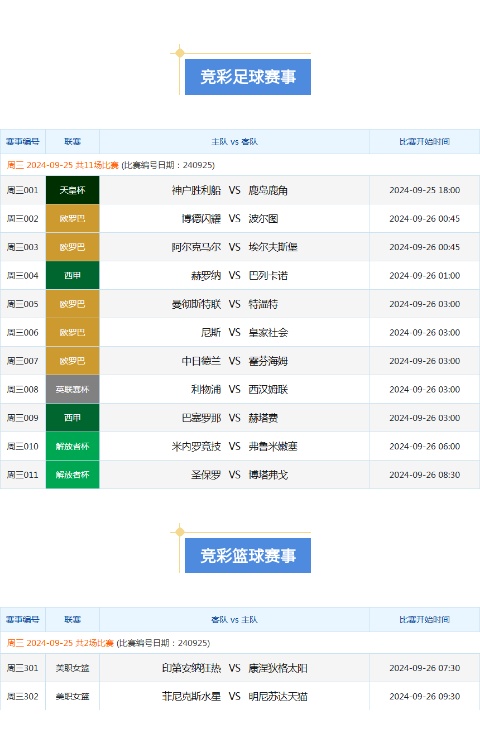Select team 埃尔夫斯堡

click(x=273, y=247)
